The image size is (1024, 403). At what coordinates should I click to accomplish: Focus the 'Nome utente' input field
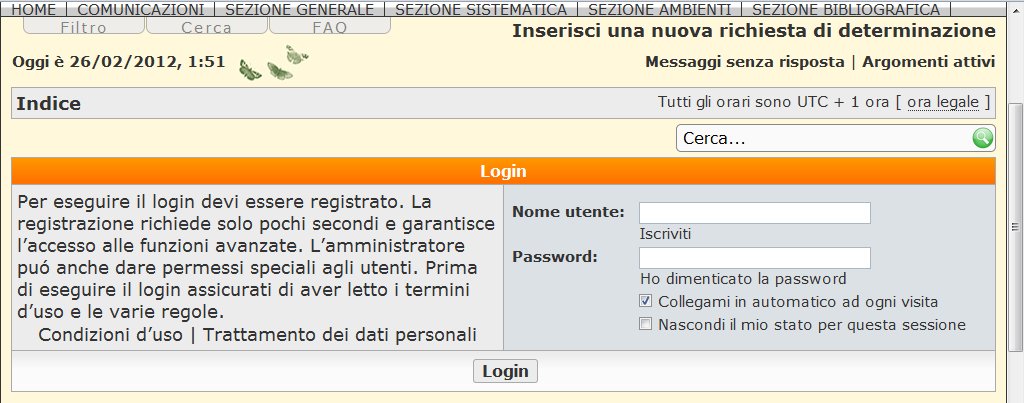coord(754,213)
